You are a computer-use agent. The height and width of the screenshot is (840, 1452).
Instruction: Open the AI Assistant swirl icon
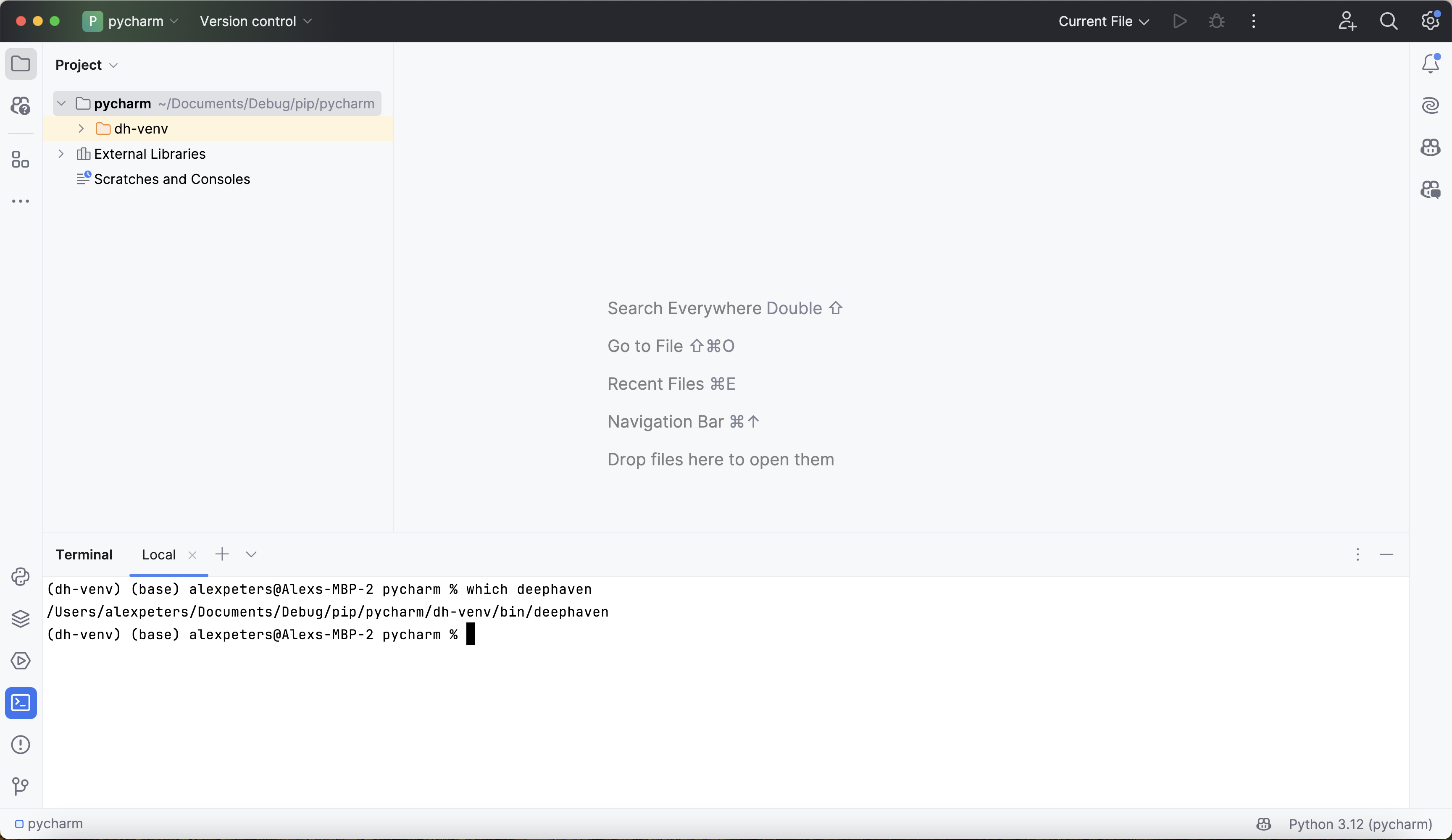tap(1430, 105)
